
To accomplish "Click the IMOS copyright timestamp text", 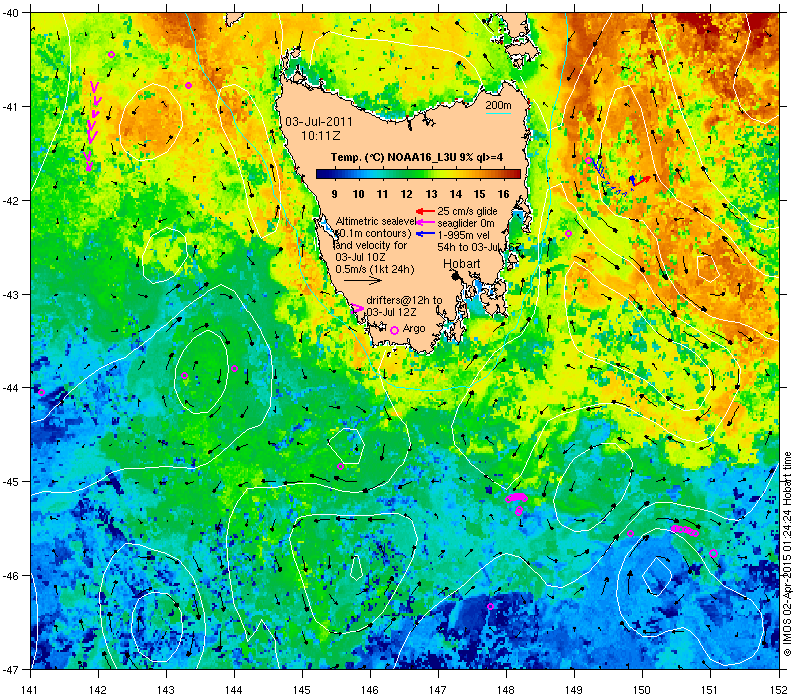I will [x=788, y=555].
